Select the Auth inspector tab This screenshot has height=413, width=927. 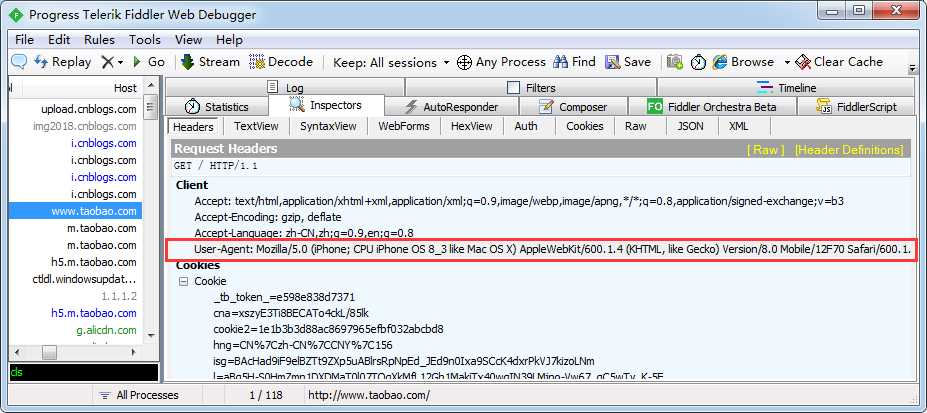point(526,126)
